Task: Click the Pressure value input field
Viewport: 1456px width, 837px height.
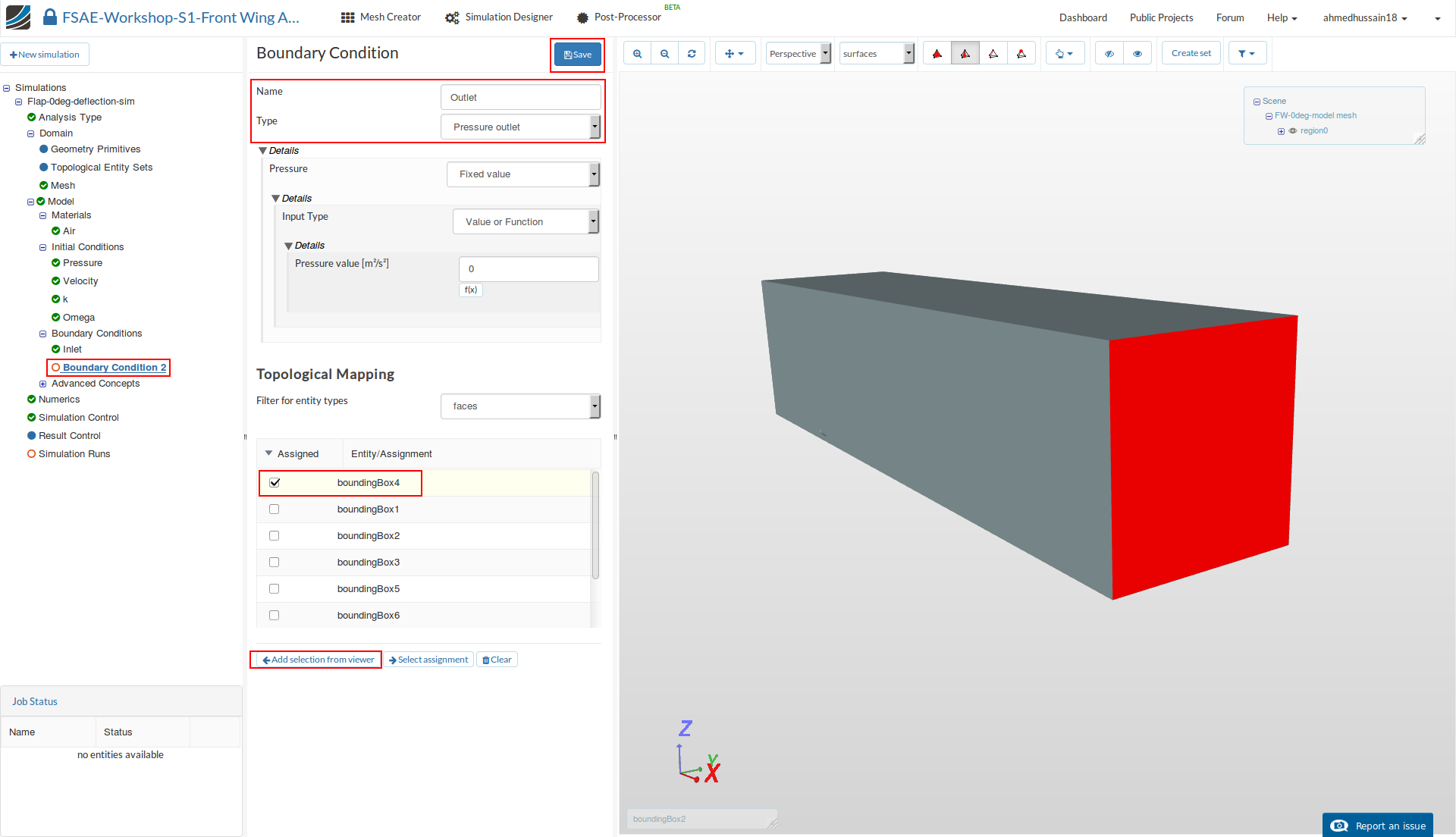Action: coord(528,269)
